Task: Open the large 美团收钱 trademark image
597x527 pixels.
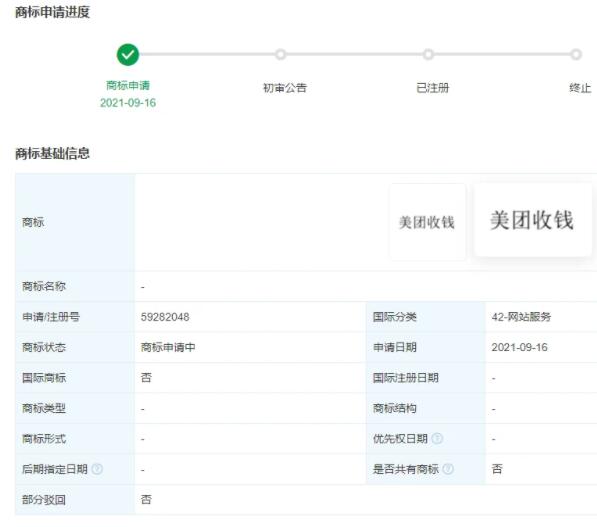Action: [533, 220]
